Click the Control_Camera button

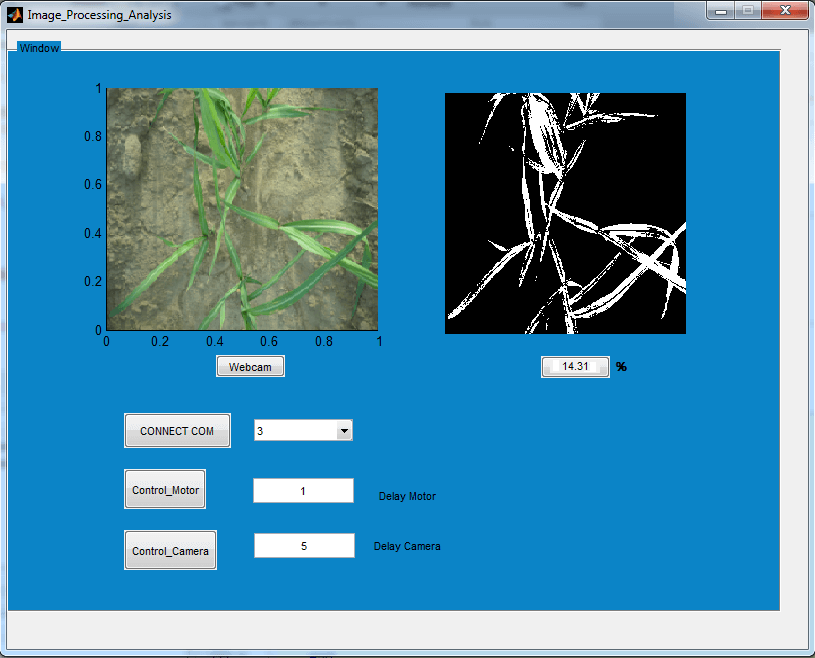[x=170, y=550]
